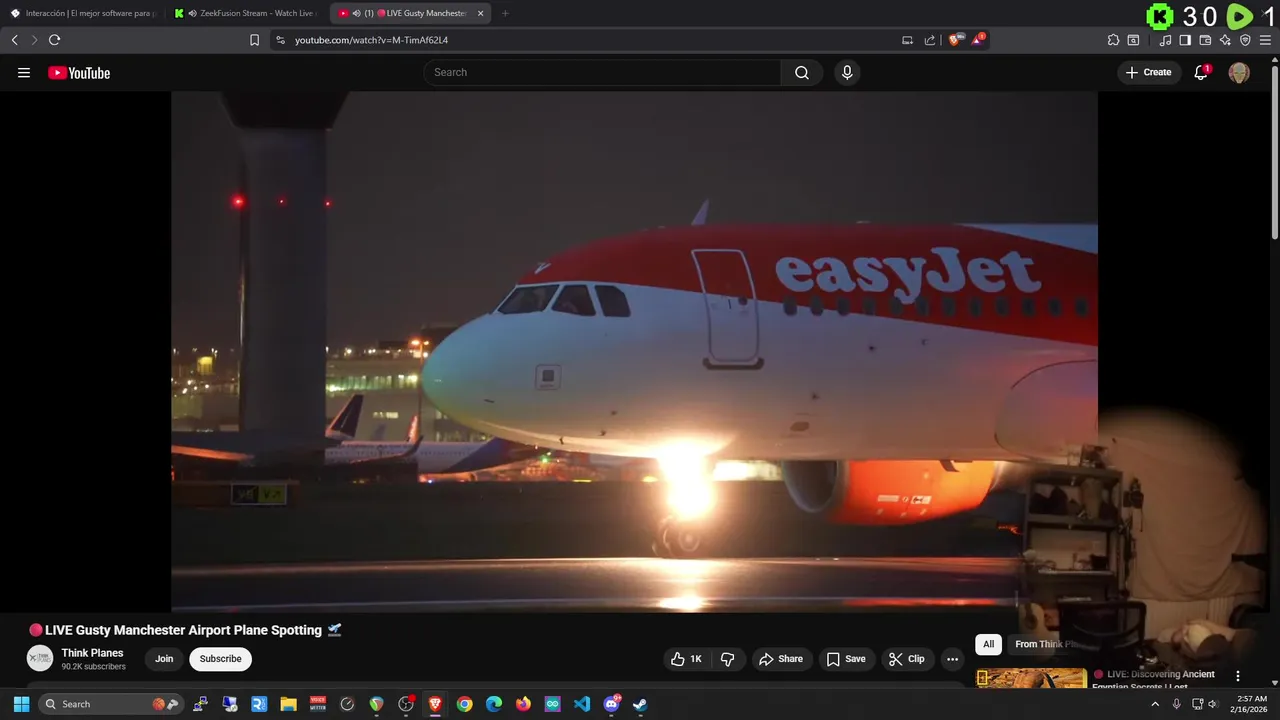
Task: Open Discord from the taskbar
Action: coord(611,704)
